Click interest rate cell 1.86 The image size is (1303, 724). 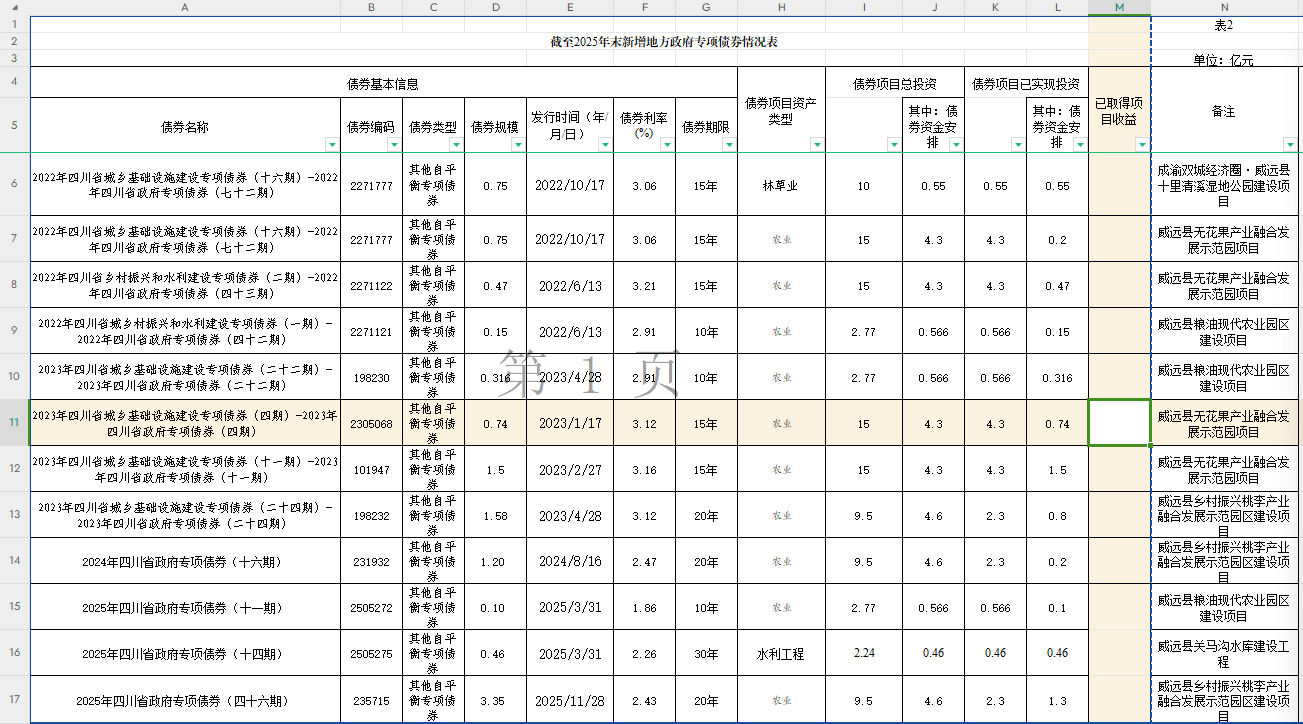(644, 608)
